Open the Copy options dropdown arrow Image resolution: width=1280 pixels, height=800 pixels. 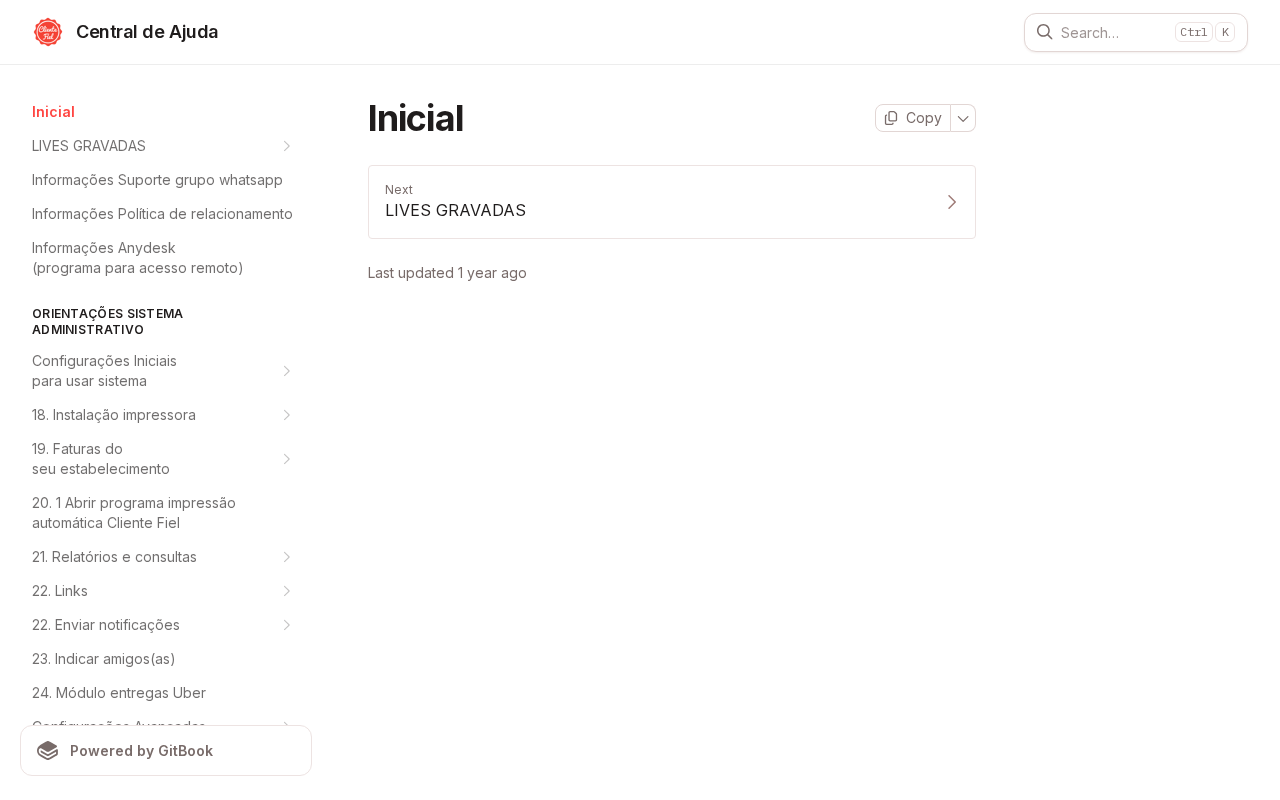pos(963,118)
